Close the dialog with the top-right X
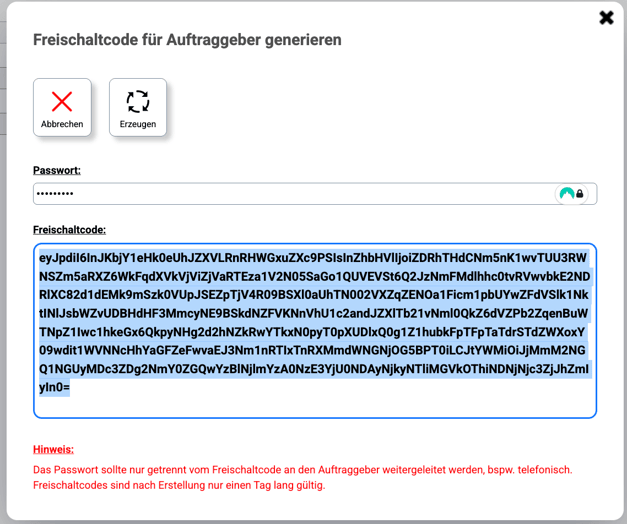 coord(606,17)
